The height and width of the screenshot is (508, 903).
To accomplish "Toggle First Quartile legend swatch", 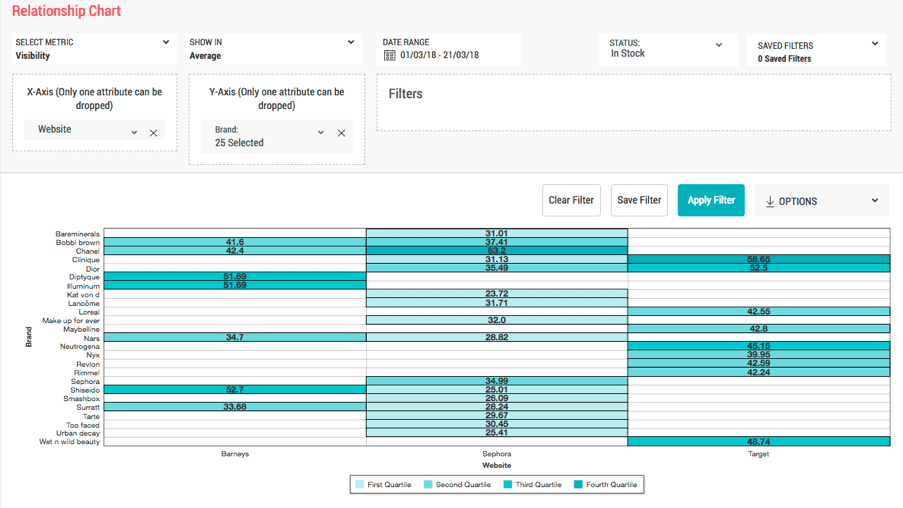I will coord(360,484).
